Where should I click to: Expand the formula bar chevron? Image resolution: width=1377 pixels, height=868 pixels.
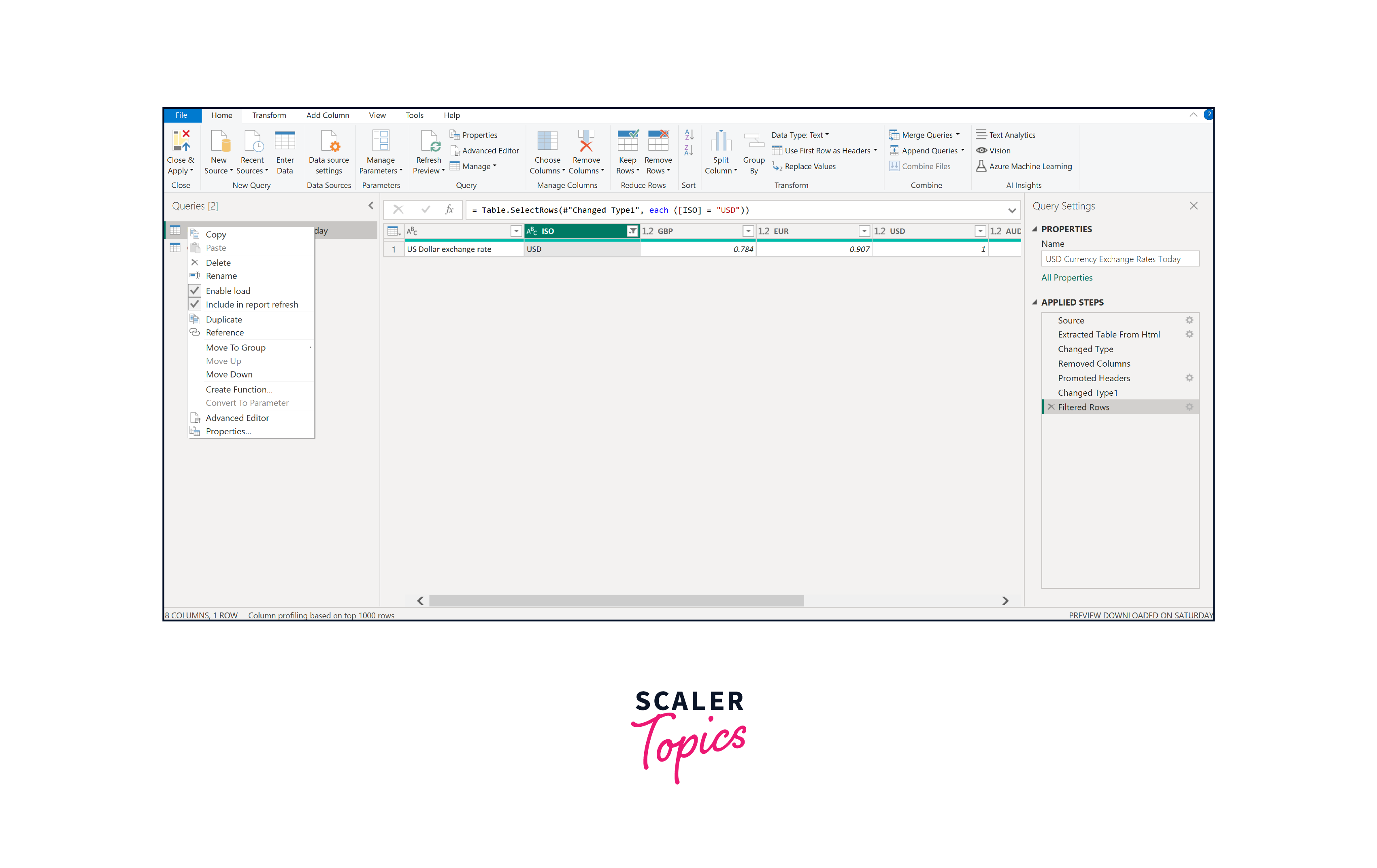1011,210
